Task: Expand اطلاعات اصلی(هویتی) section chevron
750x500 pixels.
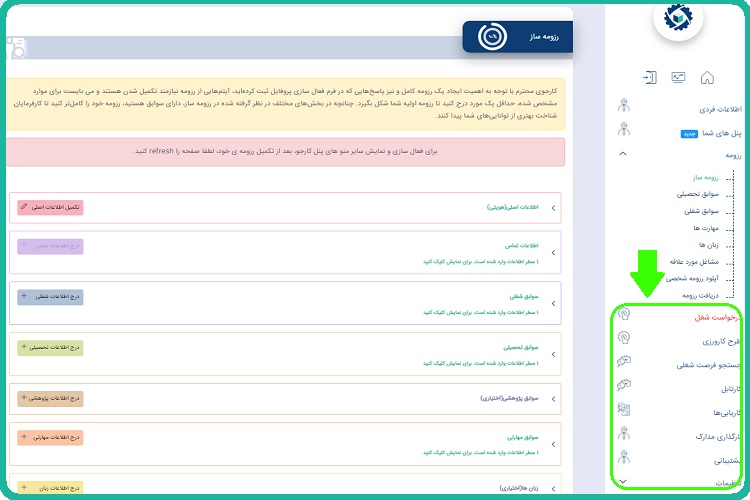Action: tap(553, 208)
